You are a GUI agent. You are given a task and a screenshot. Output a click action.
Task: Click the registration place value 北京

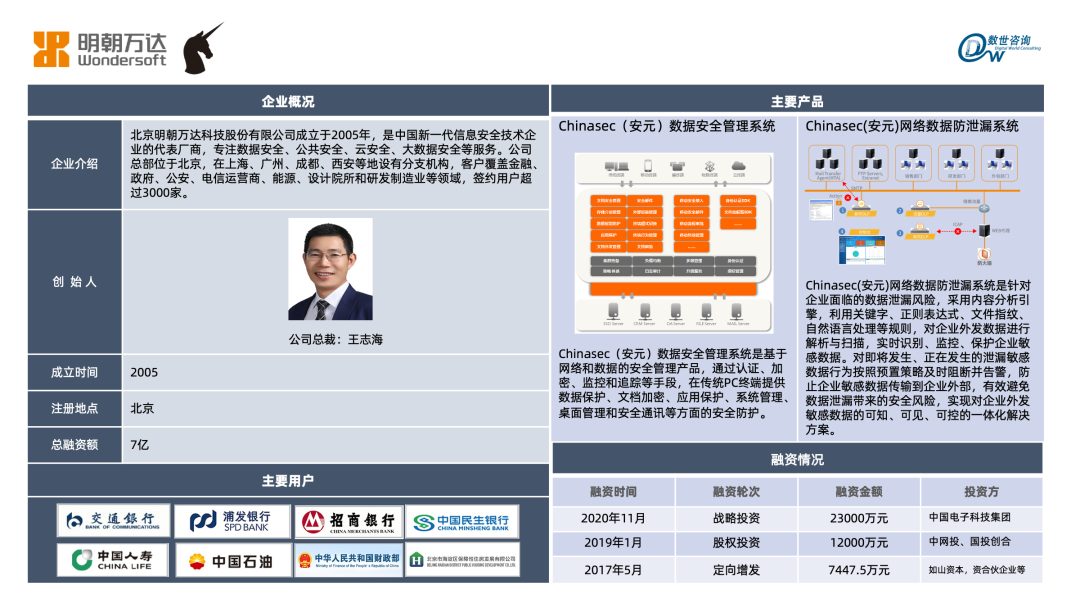[x=142, y=408]
